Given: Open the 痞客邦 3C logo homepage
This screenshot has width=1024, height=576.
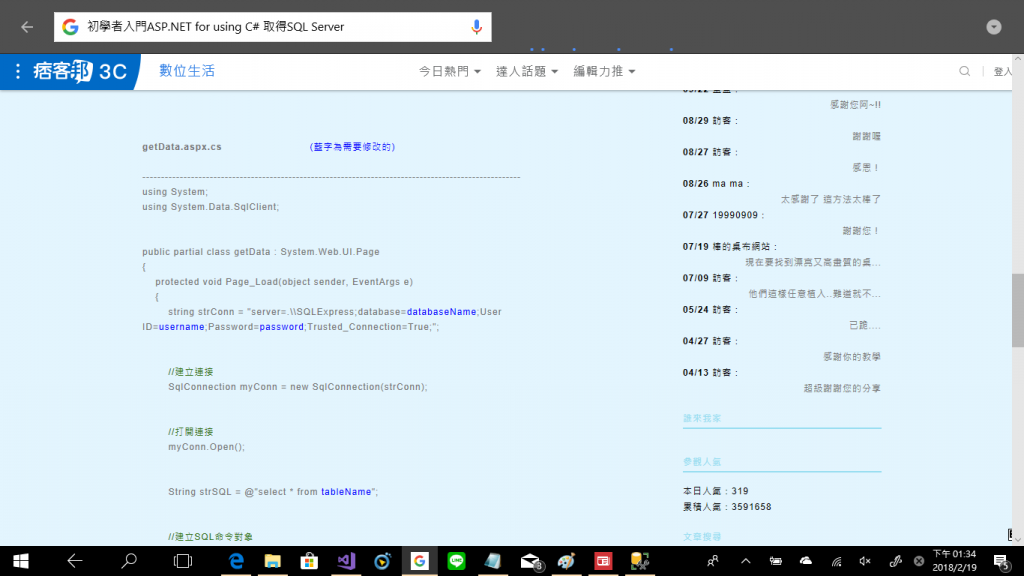Looking at the screenshot, I should [x=80, y=71].
